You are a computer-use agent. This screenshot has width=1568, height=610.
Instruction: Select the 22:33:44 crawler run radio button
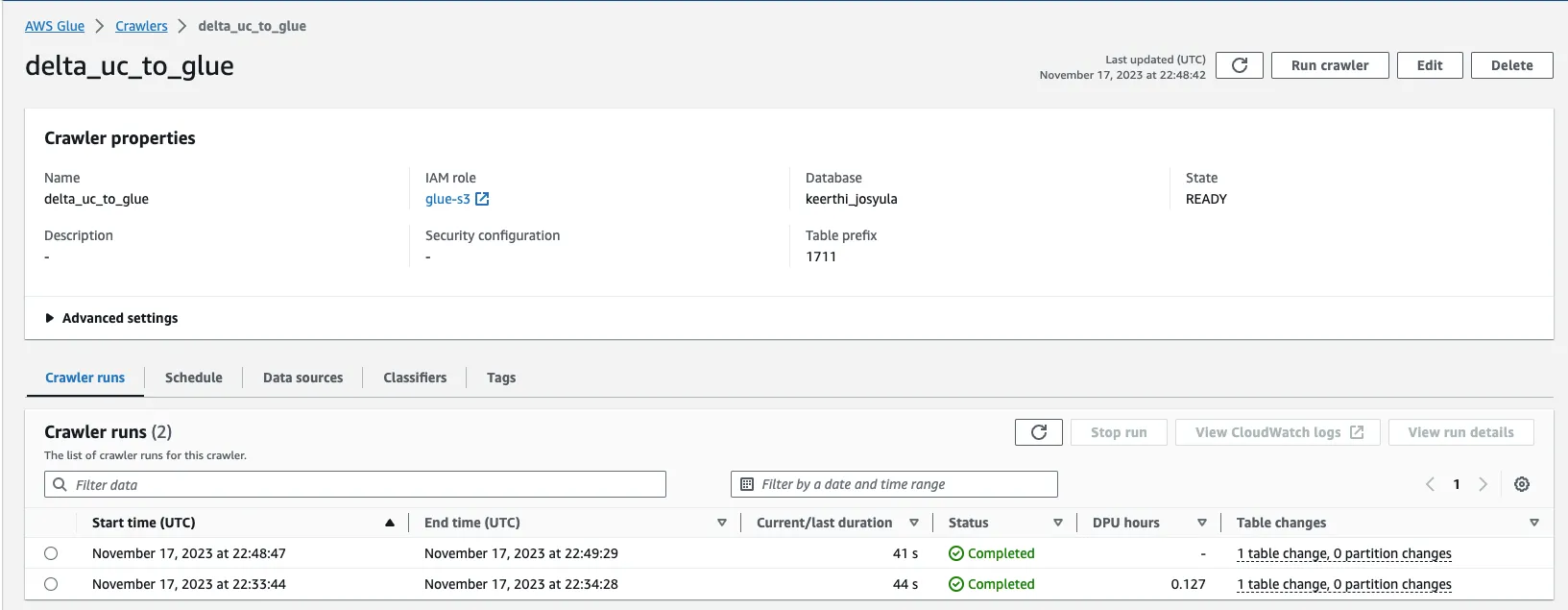point(51,584)
